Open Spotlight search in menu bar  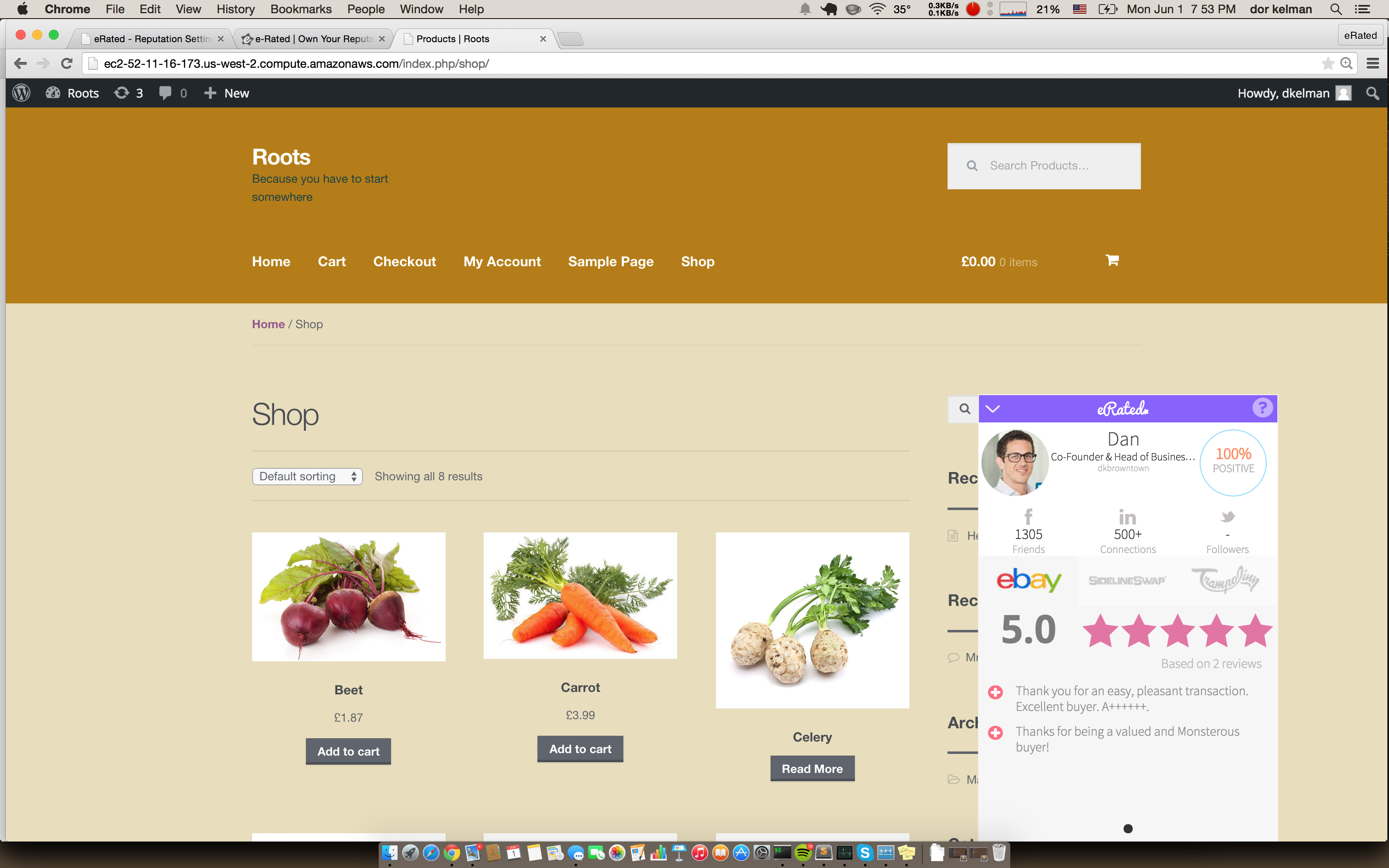1336,9
